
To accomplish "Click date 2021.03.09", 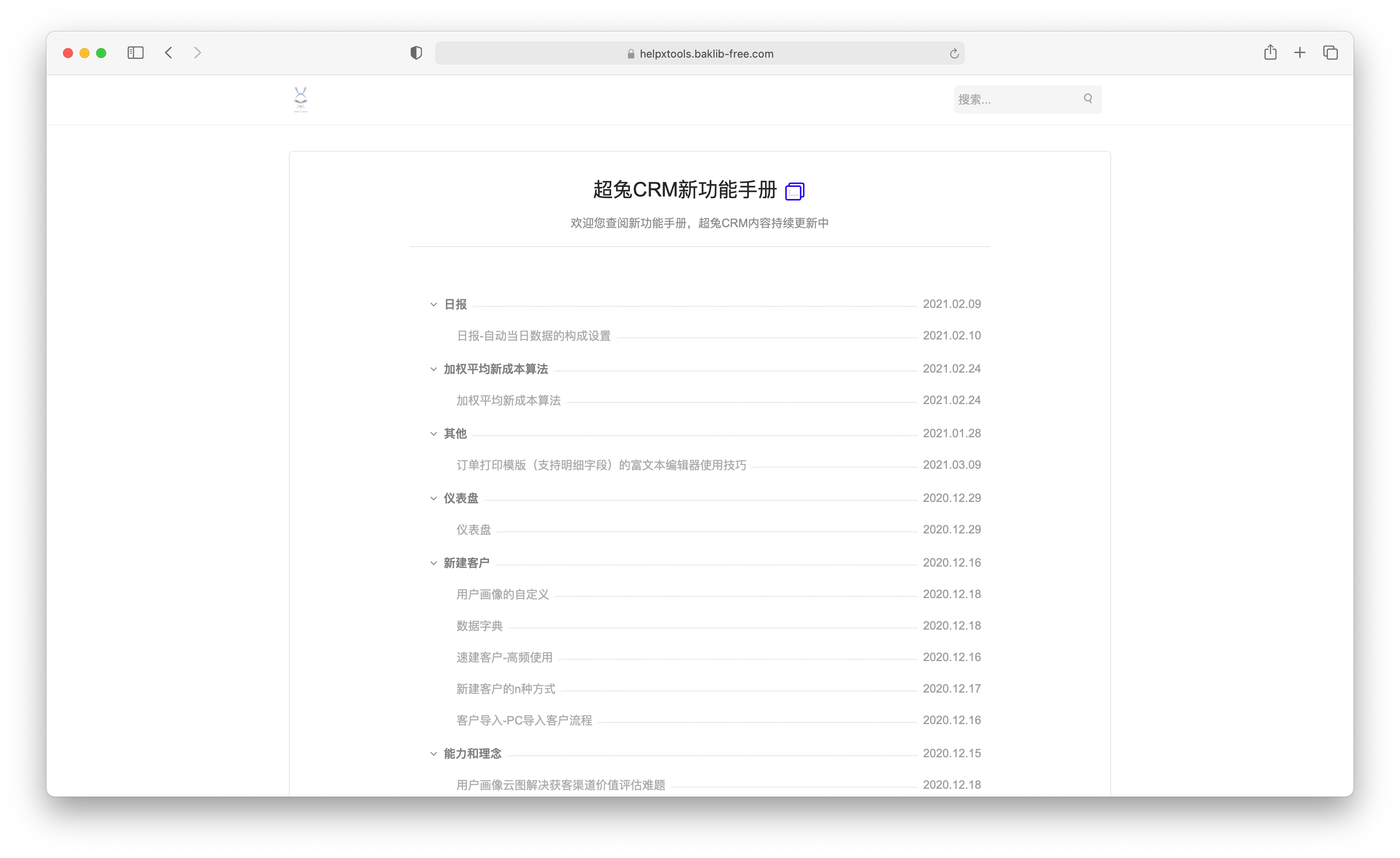I will point(952,465).
